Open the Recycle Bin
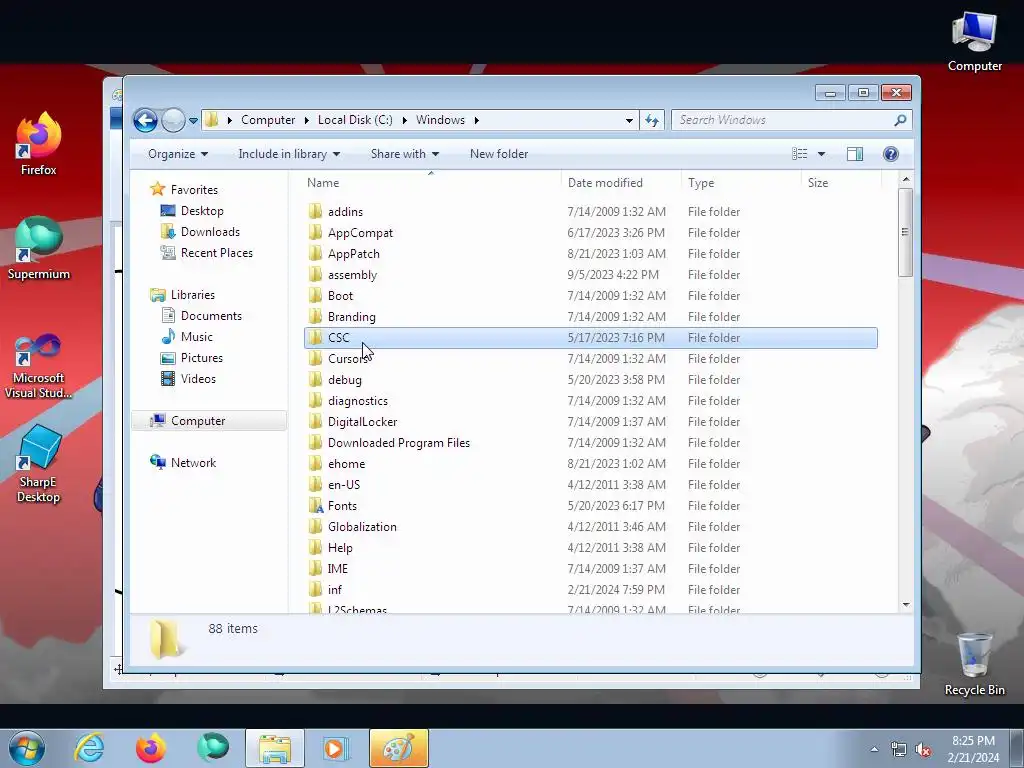 pos(974,663)
